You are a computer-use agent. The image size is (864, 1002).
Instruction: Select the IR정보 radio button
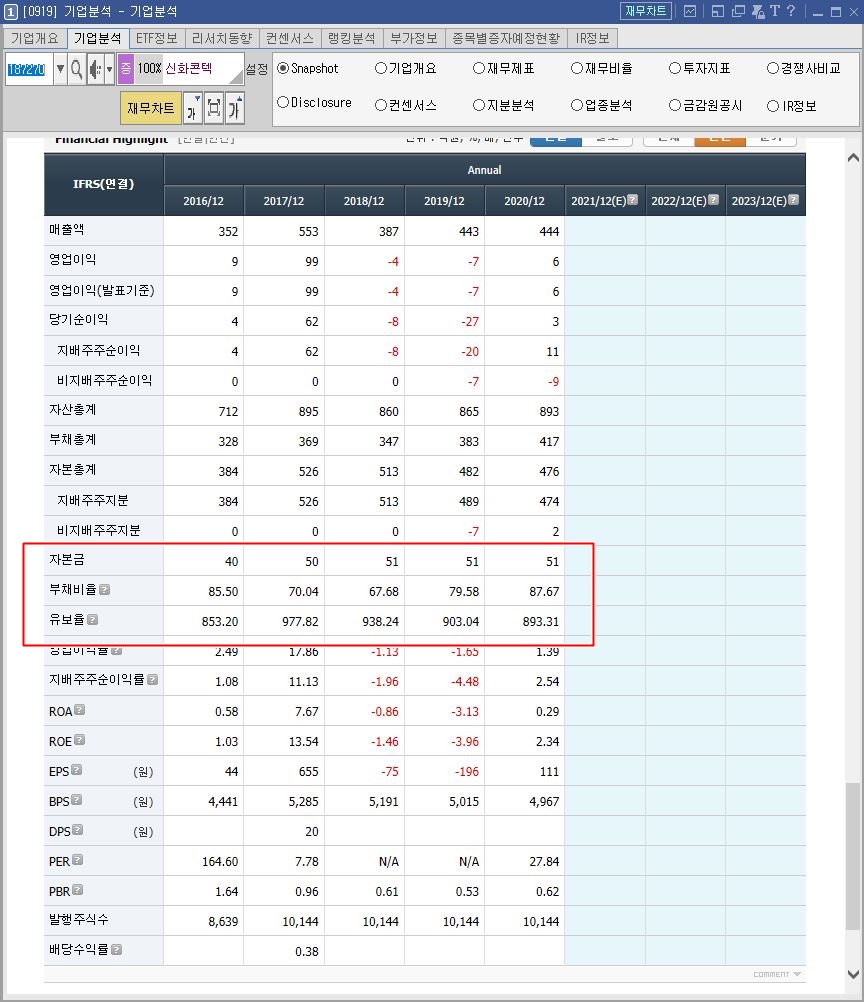pos(773,106)
